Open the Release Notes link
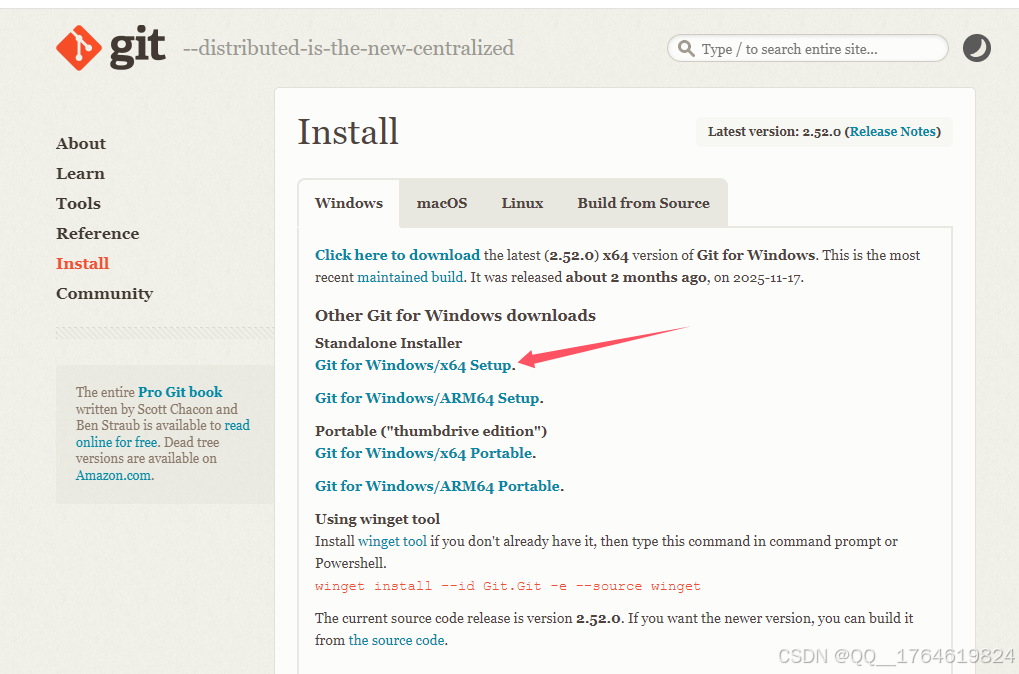1019x674 pixels. pos(892,132)
